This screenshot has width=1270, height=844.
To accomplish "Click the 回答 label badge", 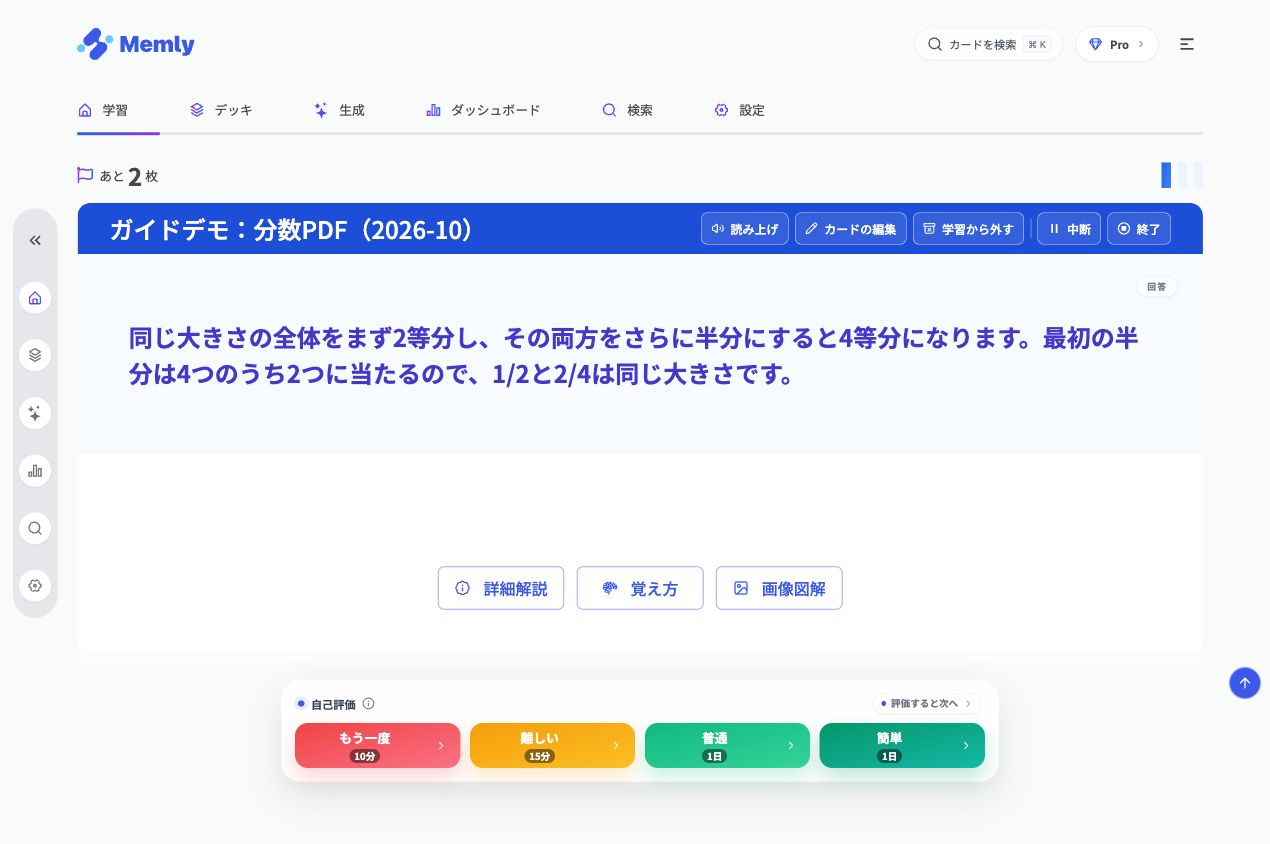I will 1157,287.
